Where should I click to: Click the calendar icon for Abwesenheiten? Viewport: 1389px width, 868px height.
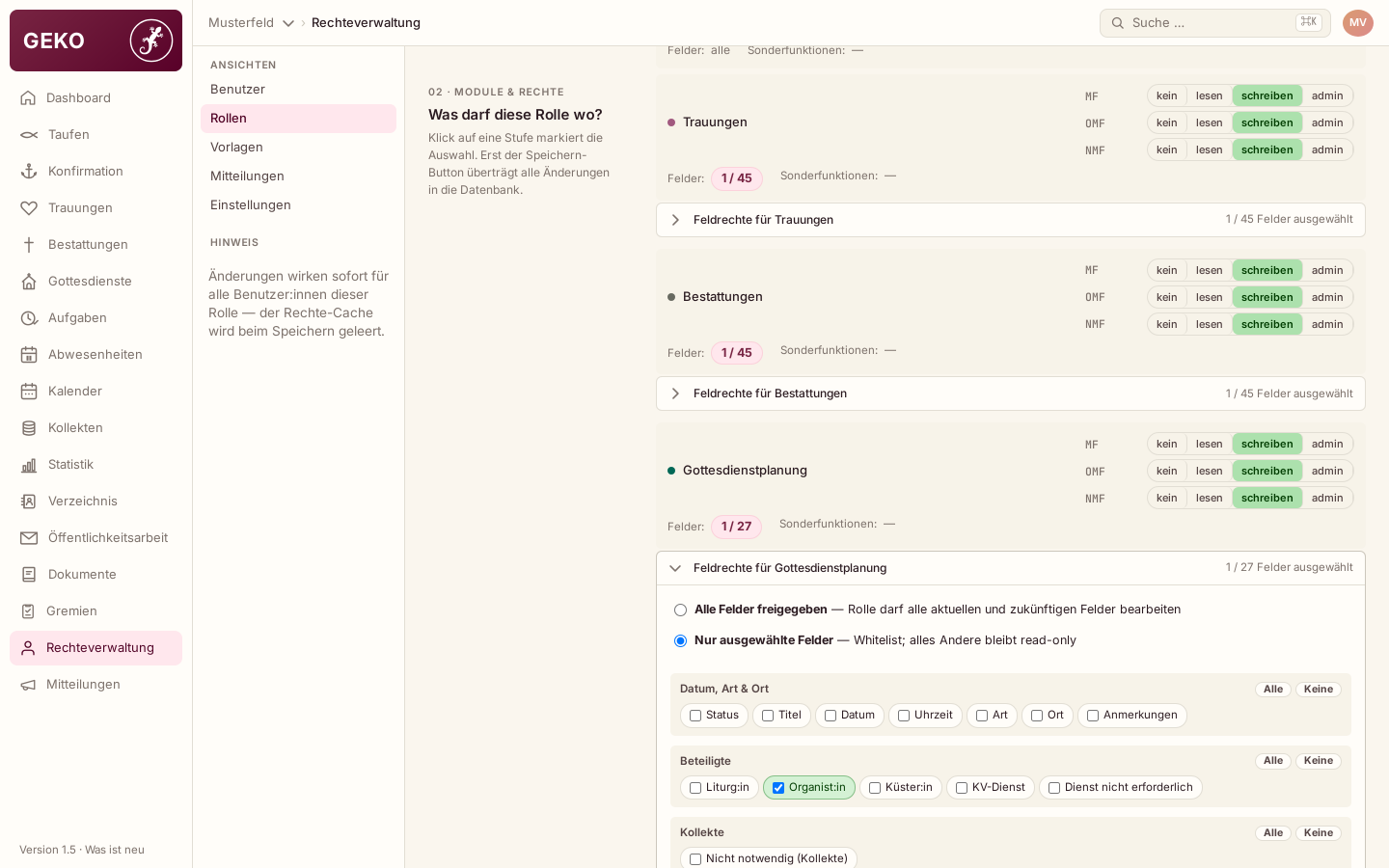(29, 355)
